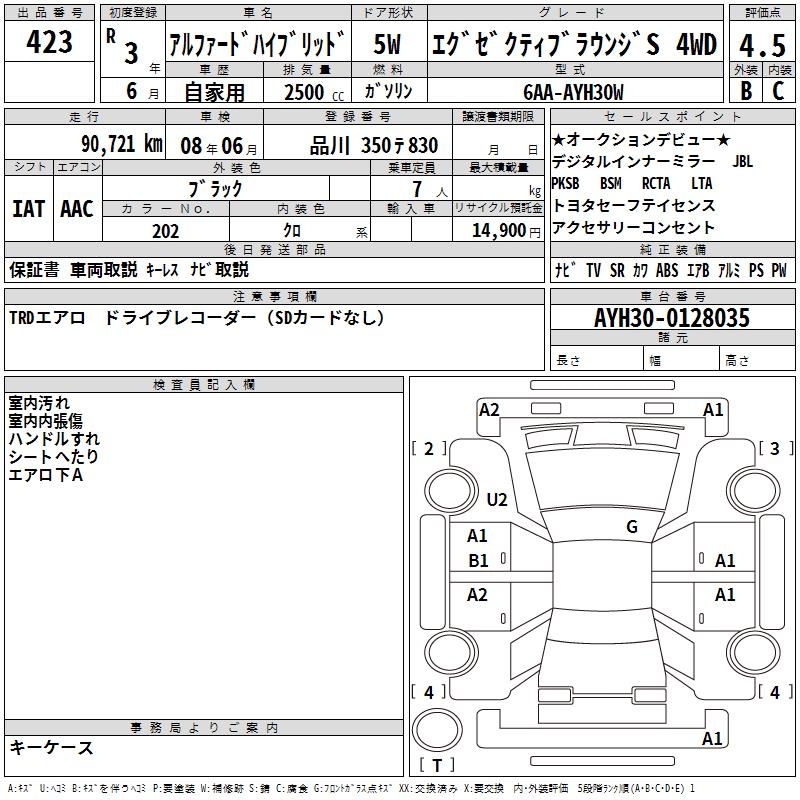The height and width of the screenshot is (800, 800).
Task: Click the A2 mark on the rear door
Action: 478,595
